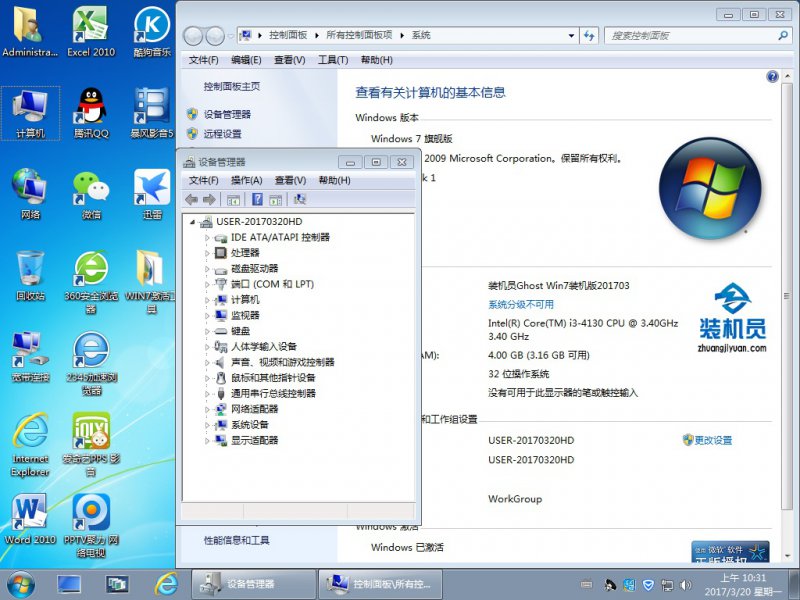Select the 声音、视频和游戏控制器 tree item

(283, 362)
